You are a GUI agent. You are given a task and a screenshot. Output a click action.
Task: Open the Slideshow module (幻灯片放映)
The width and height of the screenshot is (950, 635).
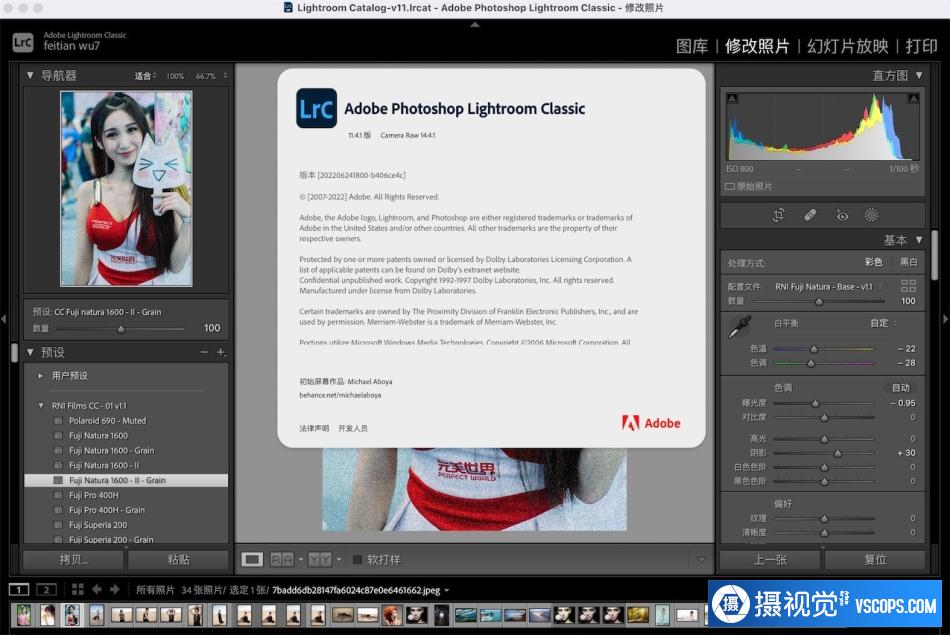[x=848, y=46]
